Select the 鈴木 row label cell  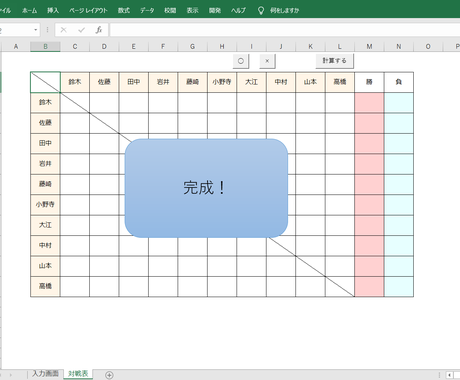click(x=45, y=103)
